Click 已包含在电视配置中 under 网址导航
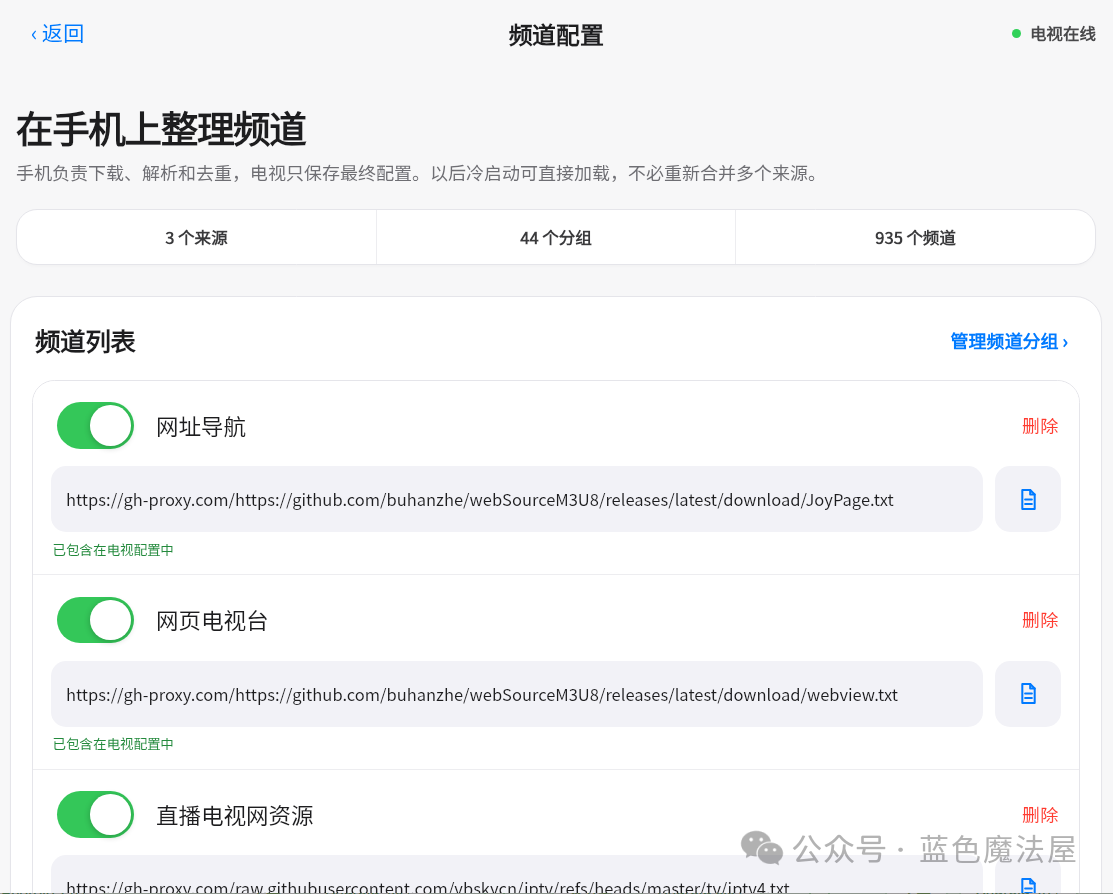 tap(114, 550)
